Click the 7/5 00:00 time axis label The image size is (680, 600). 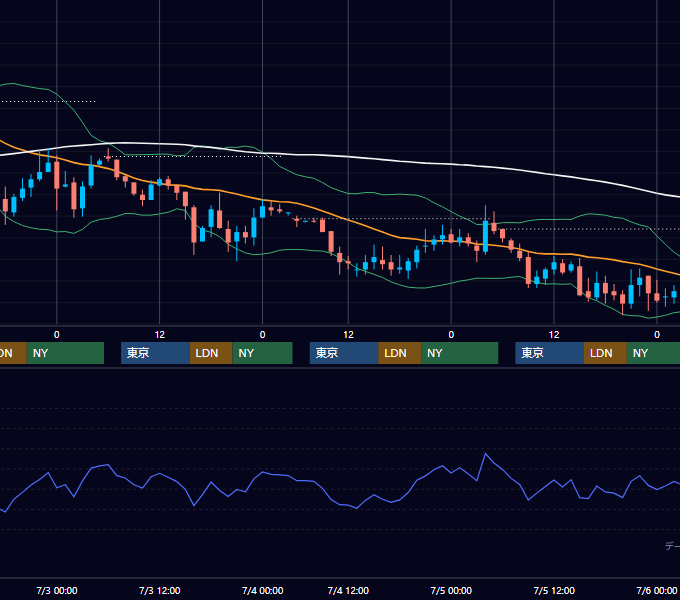pyautogui.click(x=451, y=590)
